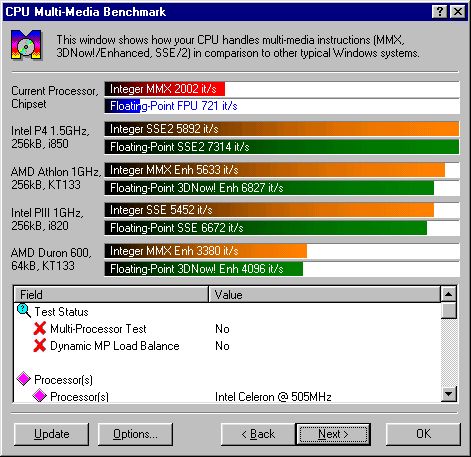Viewport: 471px width, 457px height.
Task: Select the Processor(s) group heading row
Action: pyautogui.click(x=227, y=380)
